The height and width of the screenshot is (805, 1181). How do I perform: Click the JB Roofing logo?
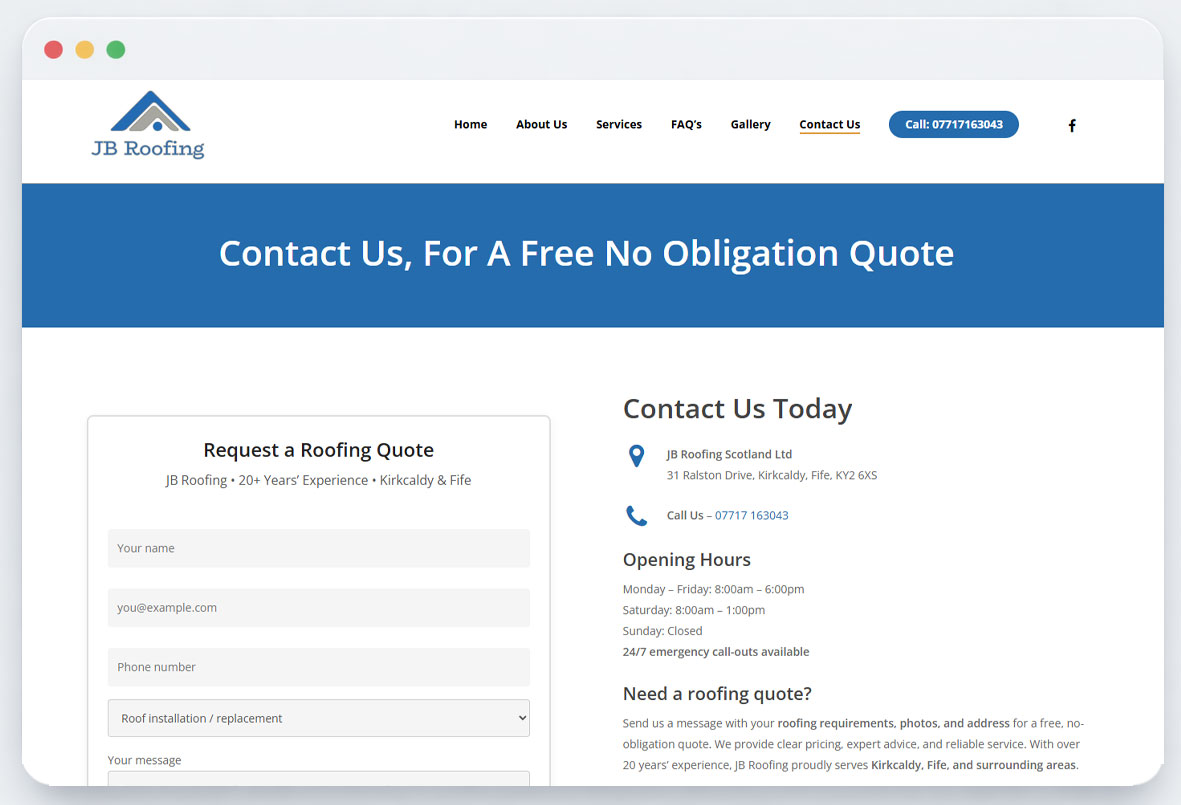(148, 125)
